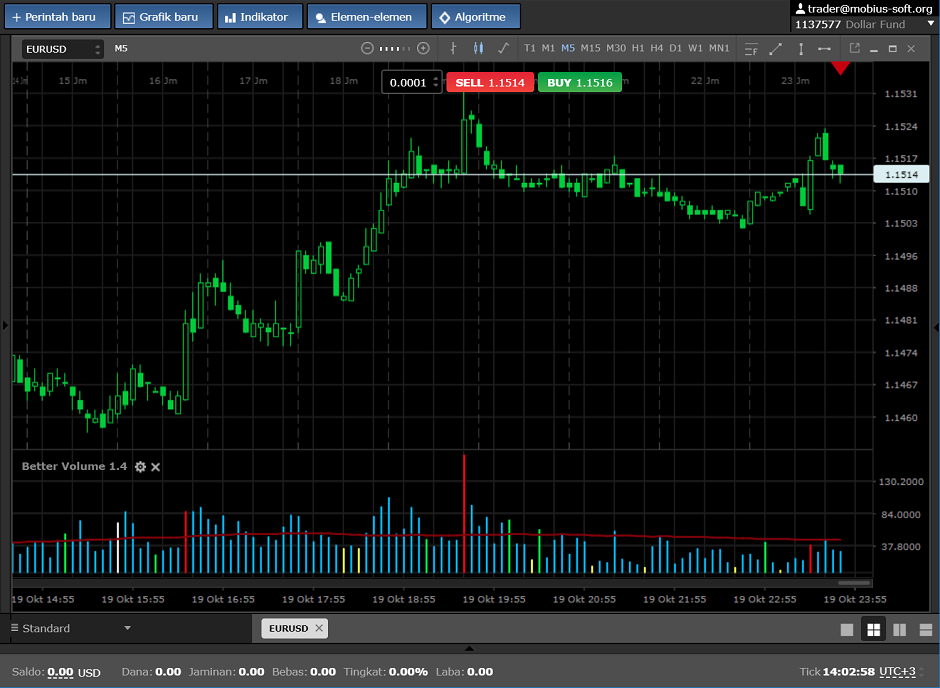Open the Indikator menu
Screen dimensions: 940x688
(260, 17)
